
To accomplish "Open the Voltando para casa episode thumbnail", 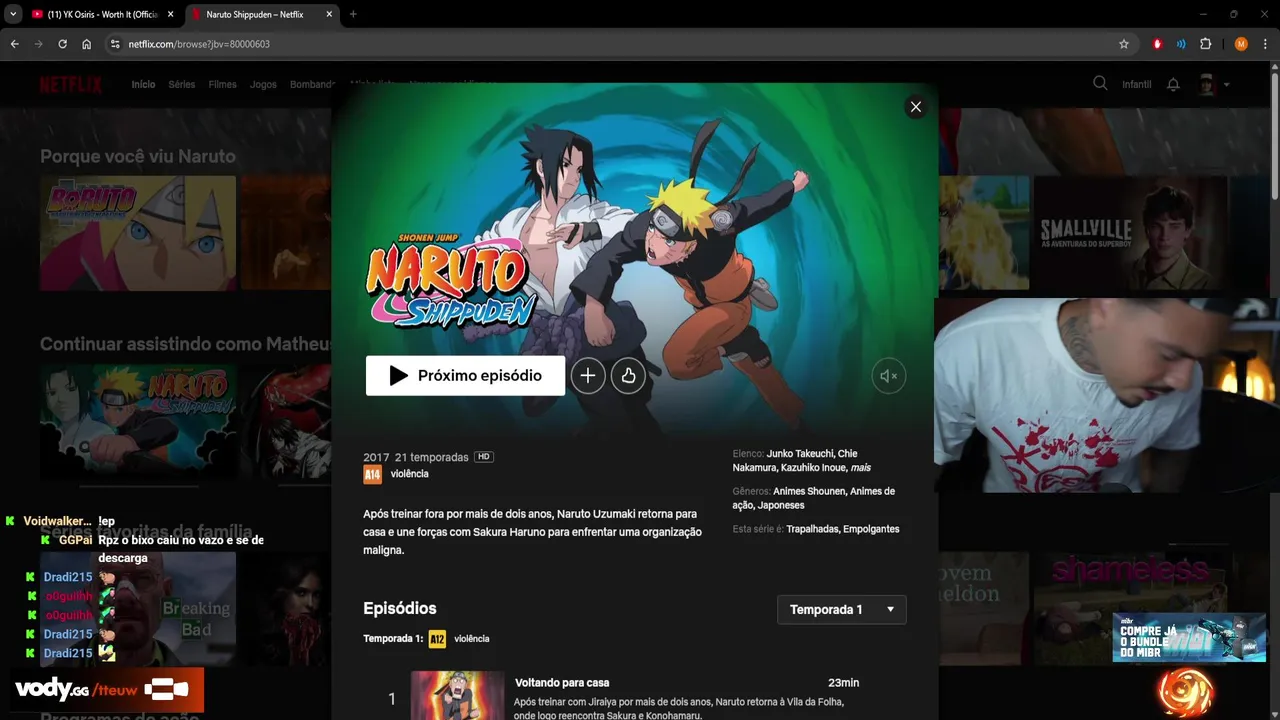I will [x=458, y=695].
